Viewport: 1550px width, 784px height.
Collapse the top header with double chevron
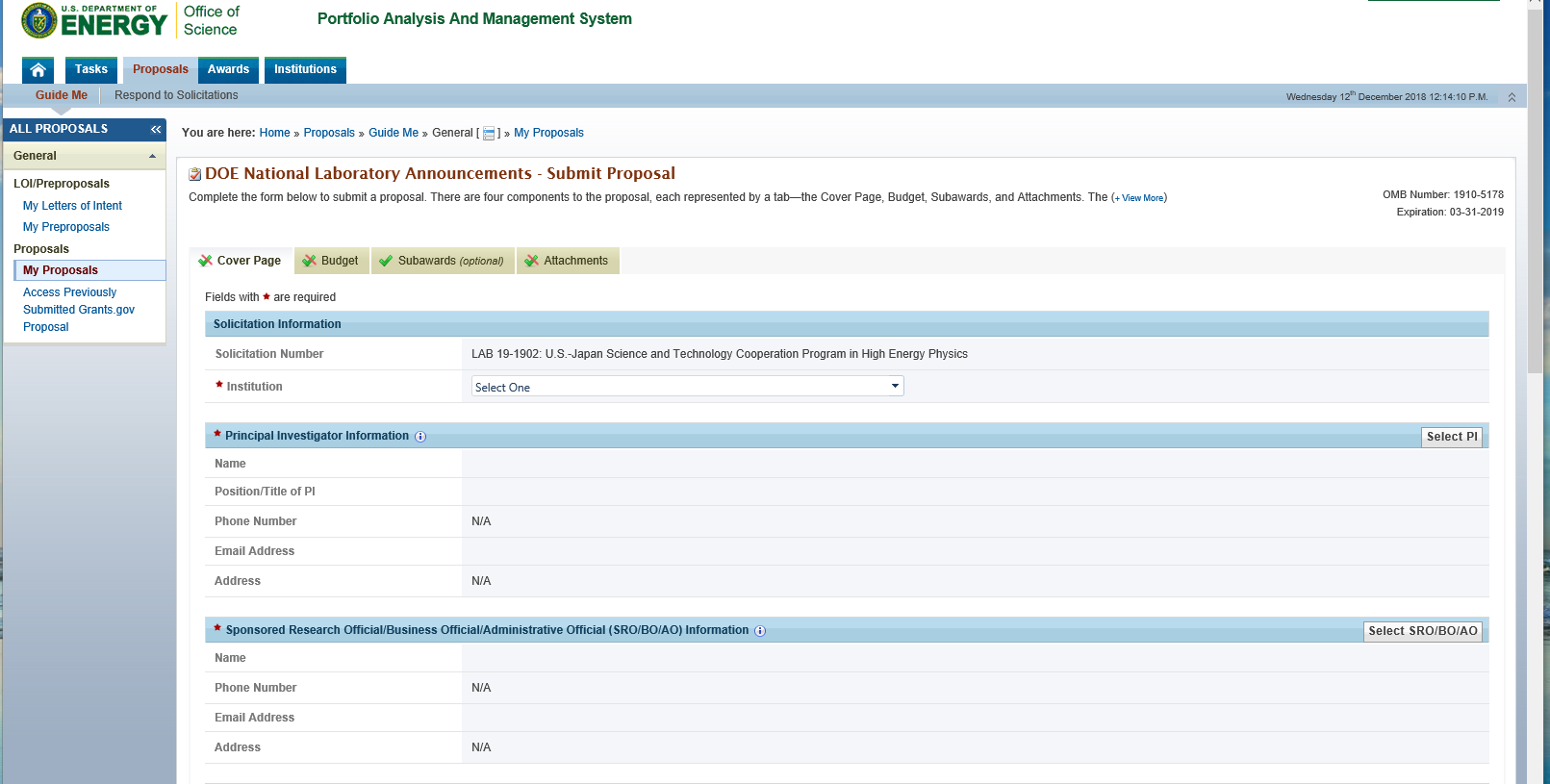1512,97
